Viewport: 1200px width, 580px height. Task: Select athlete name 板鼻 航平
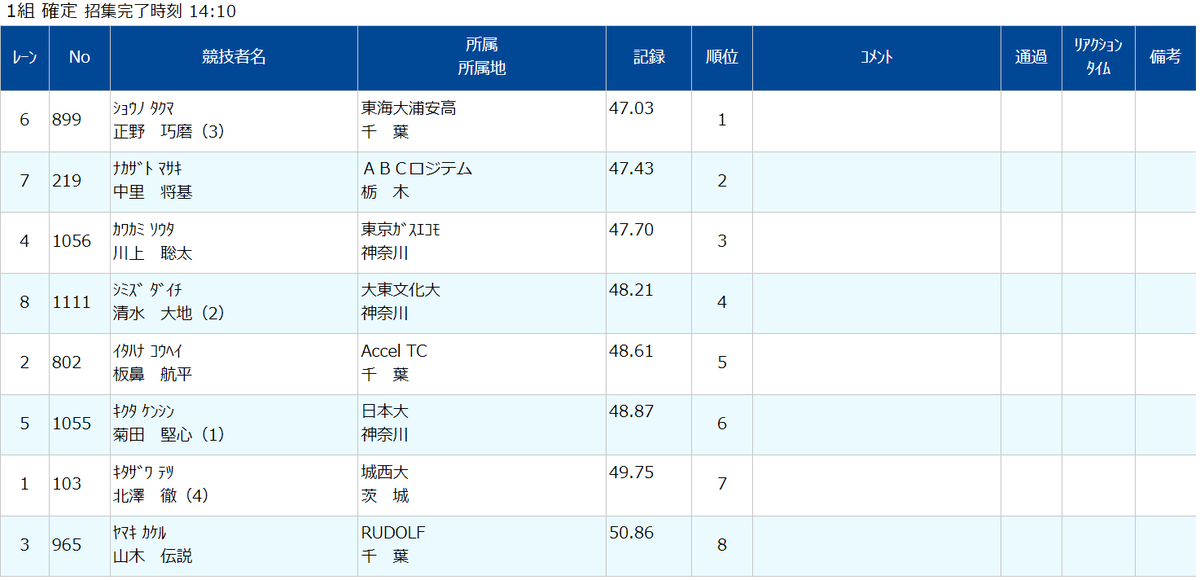pyautogui.click(x=153, y=375)
